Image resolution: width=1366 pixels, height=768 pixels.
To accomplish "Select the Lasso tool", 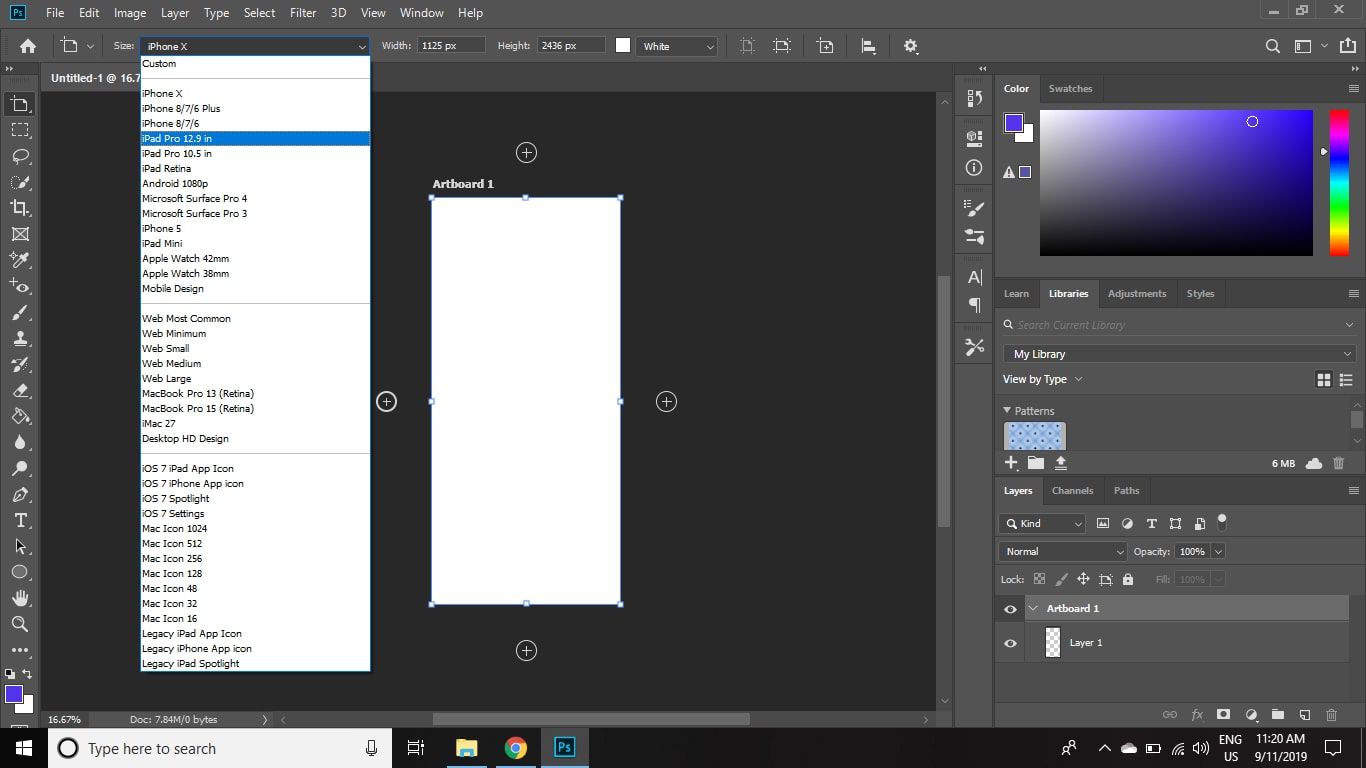I will [19, 156].
